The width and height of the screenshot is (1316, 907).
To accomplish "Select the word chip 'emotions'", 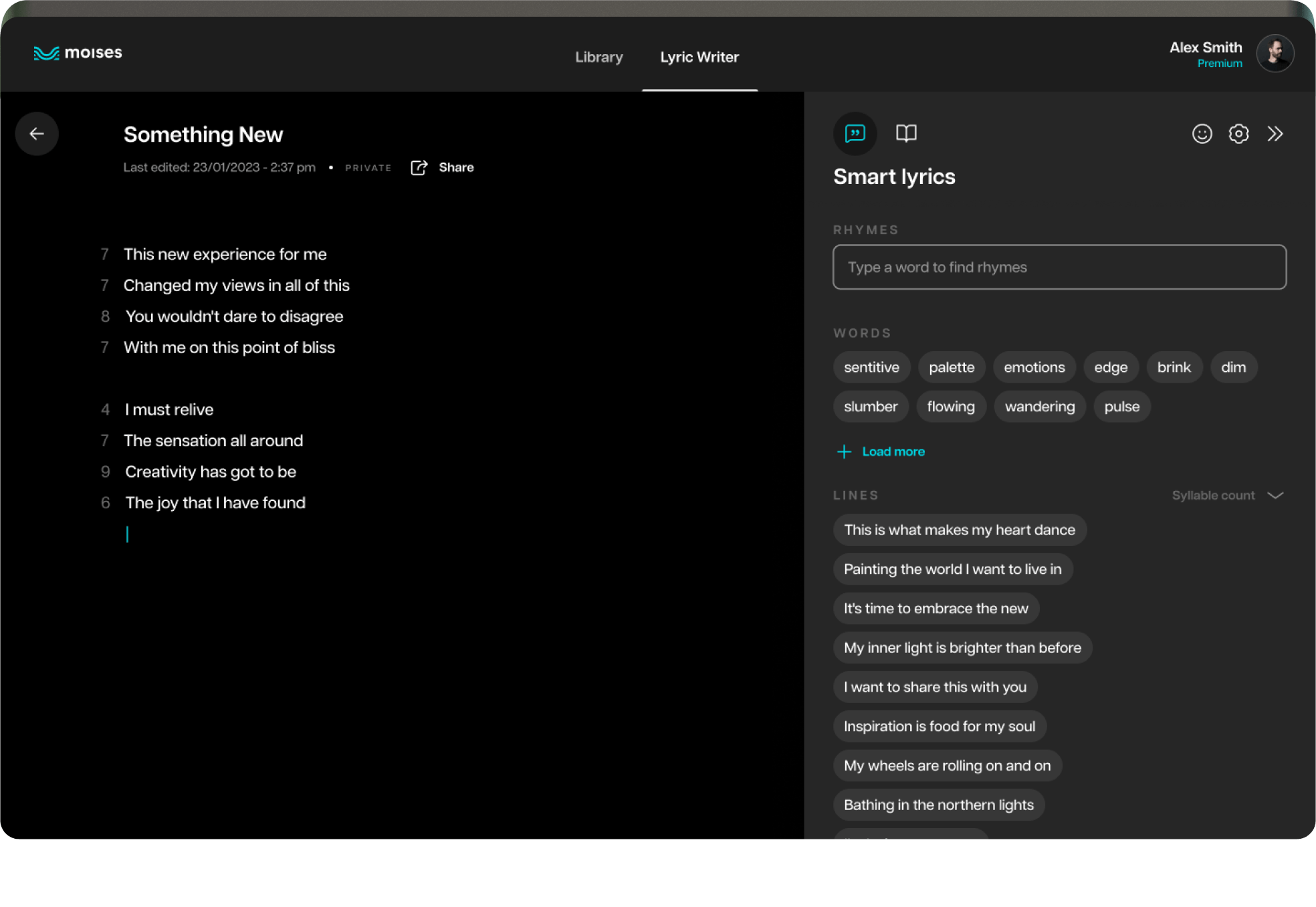I will [x=1034, y=367].
